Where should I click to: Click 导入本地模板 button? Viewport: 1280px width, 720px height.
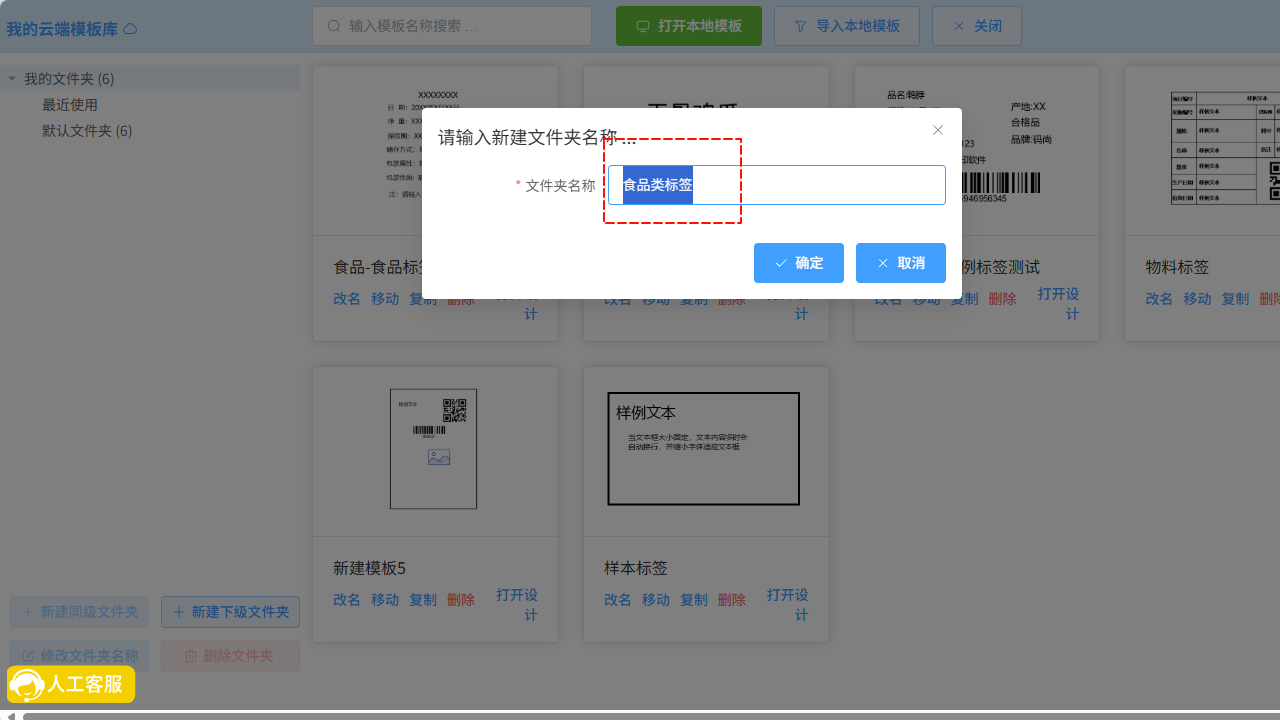click(x=847, y=26)
